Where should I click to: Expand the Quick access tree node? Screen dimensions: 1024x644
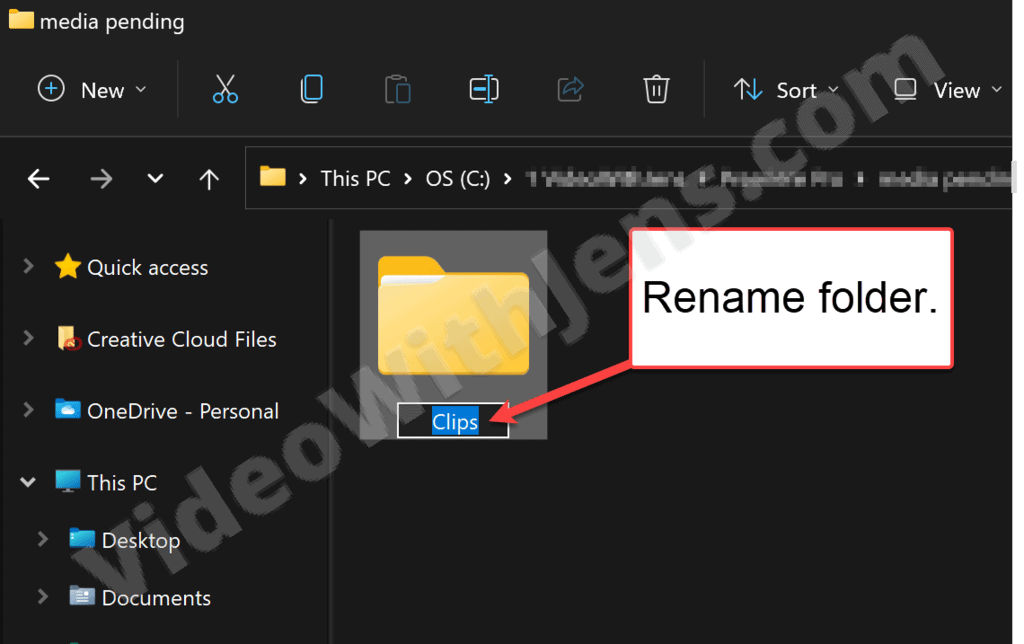tap(28, 266)
